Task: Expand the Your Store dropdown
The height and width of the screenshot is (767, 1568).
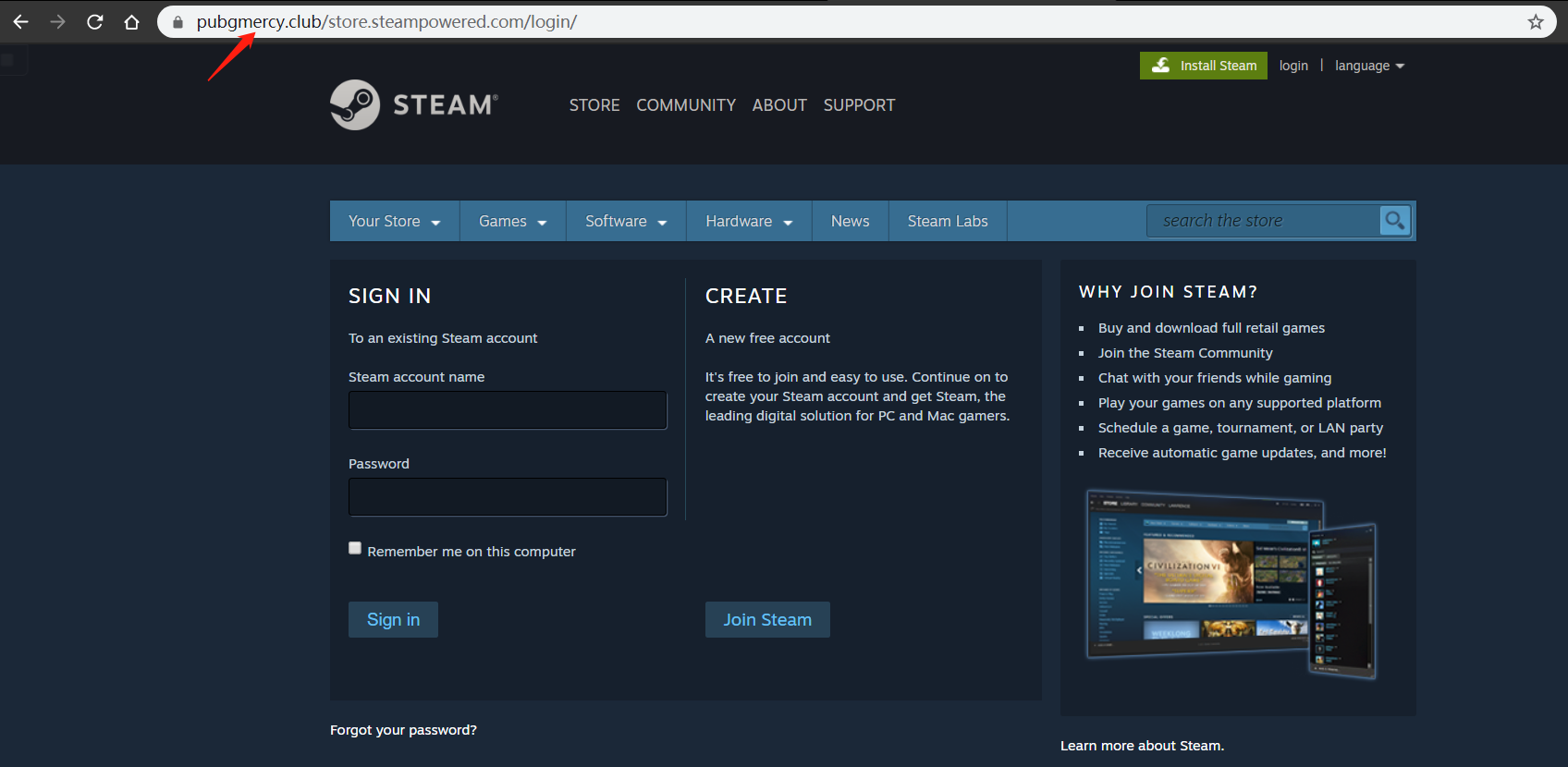Action: click(x=395, y=221)
